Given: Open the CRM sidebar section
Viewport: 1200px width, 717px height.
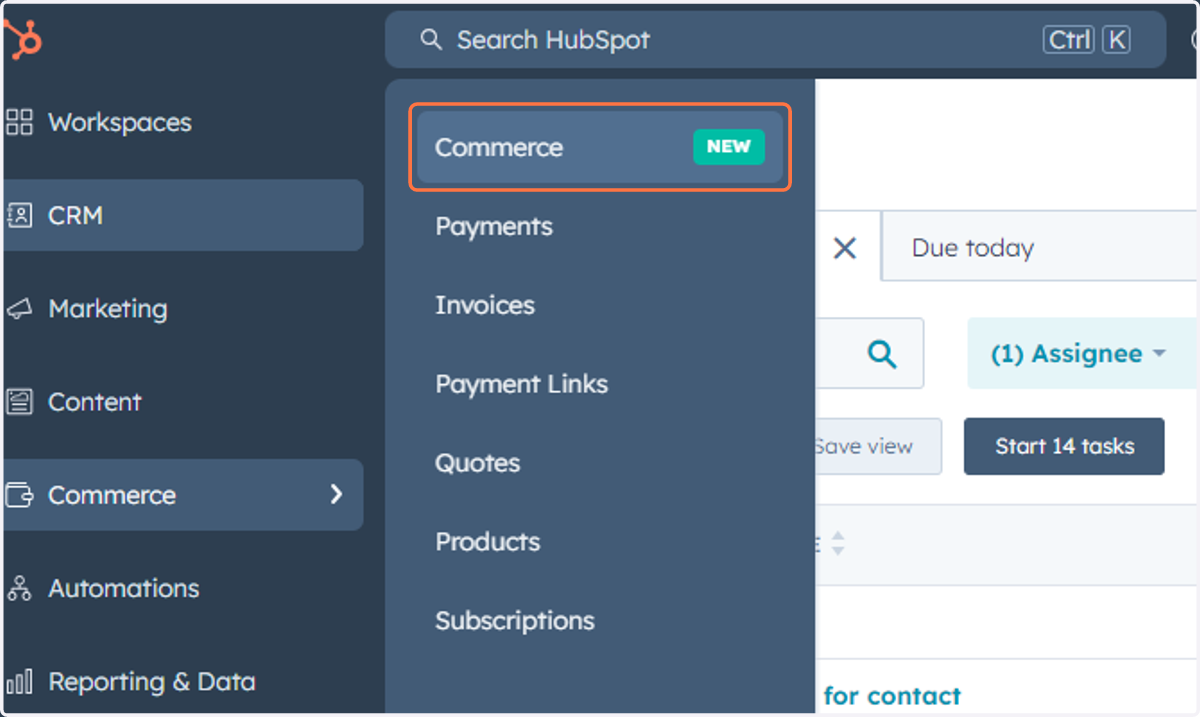Looking at the screenshot, I should click(183, 215).
